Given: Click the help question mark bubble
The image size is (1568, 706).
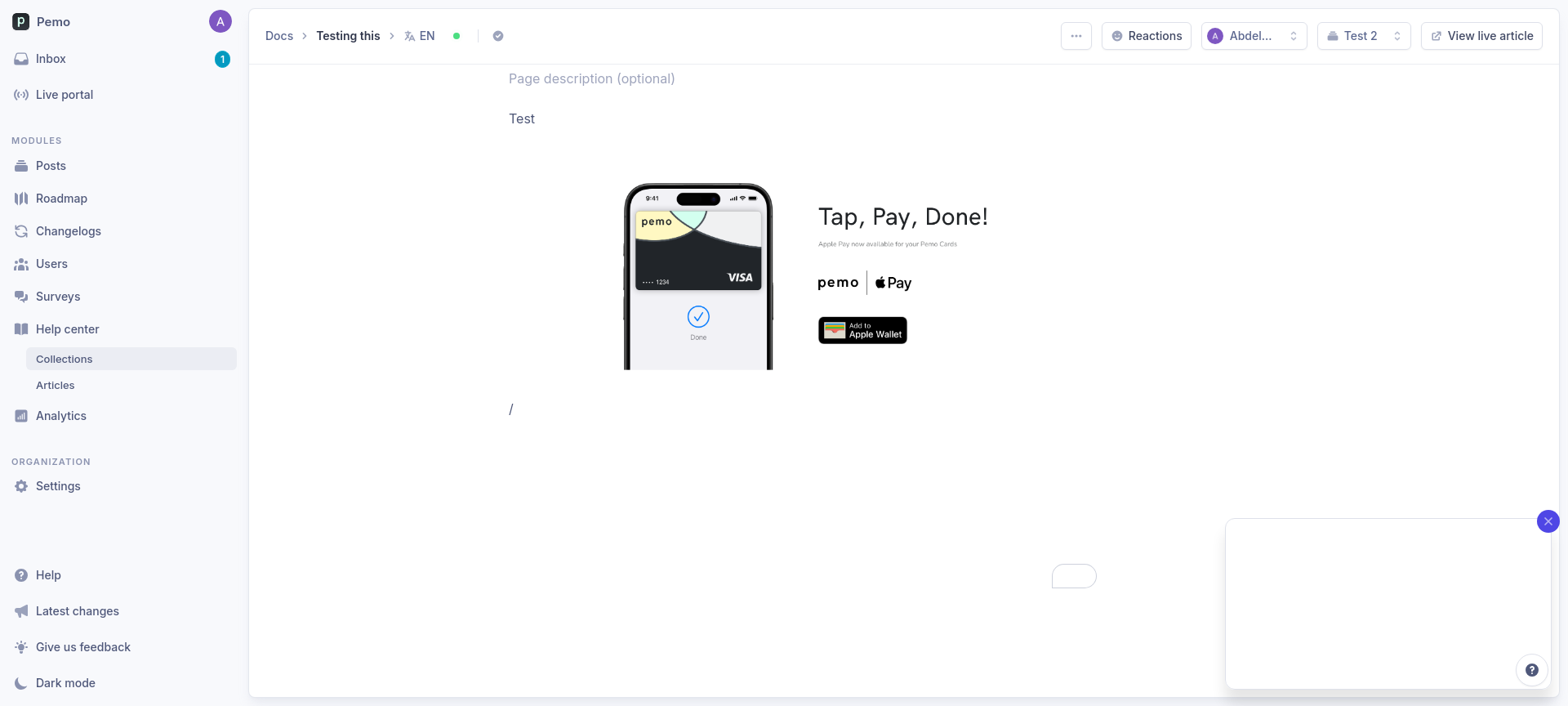Looking at the screenshot, I should (1531, 670).
